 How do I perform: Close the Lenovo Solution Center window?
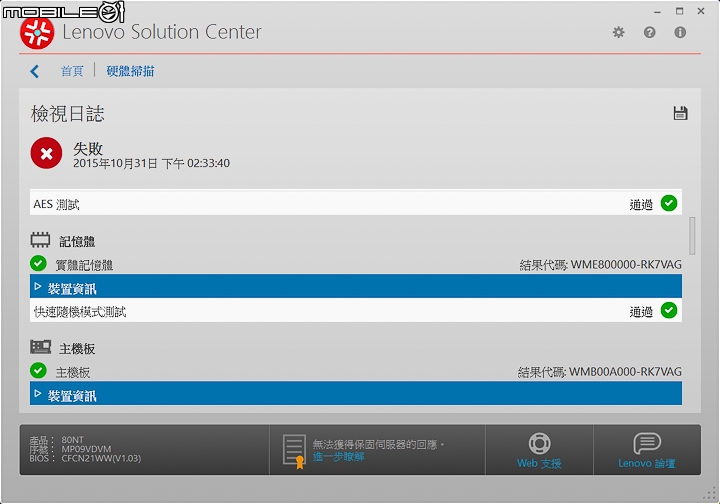tap(701, 11)
